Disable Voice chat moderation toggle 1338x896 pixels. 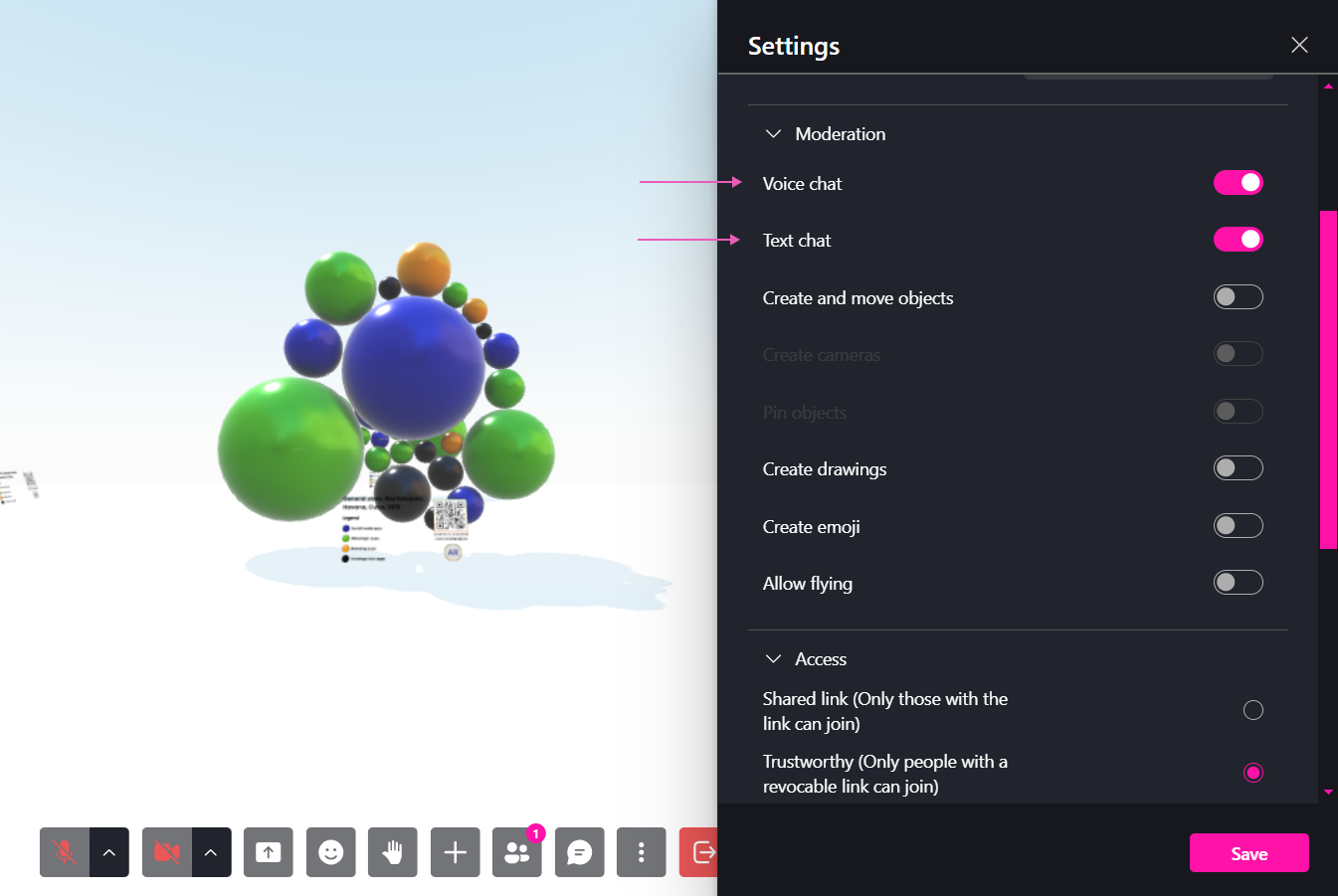[x=1238, y=182]
